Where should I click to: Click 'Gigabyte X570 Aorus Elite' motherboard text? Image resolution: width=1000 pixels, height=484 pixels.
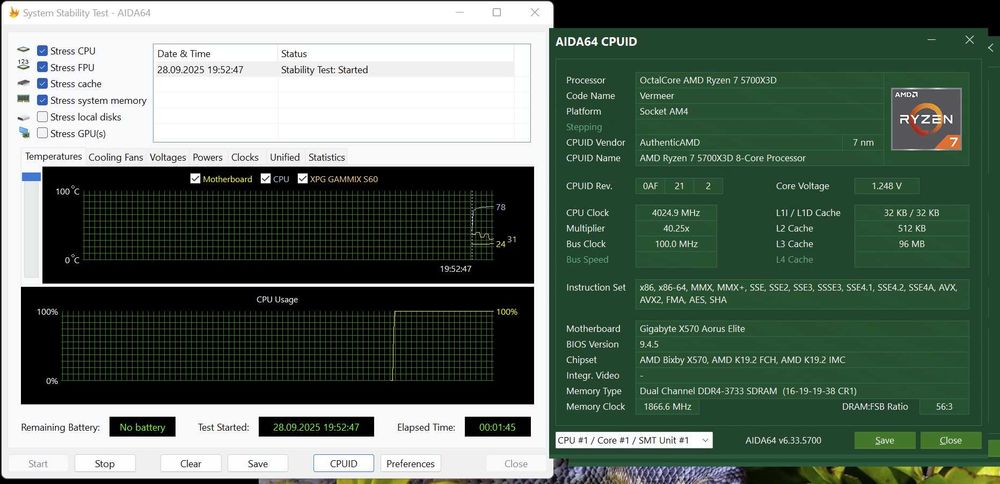click(692, 328)
